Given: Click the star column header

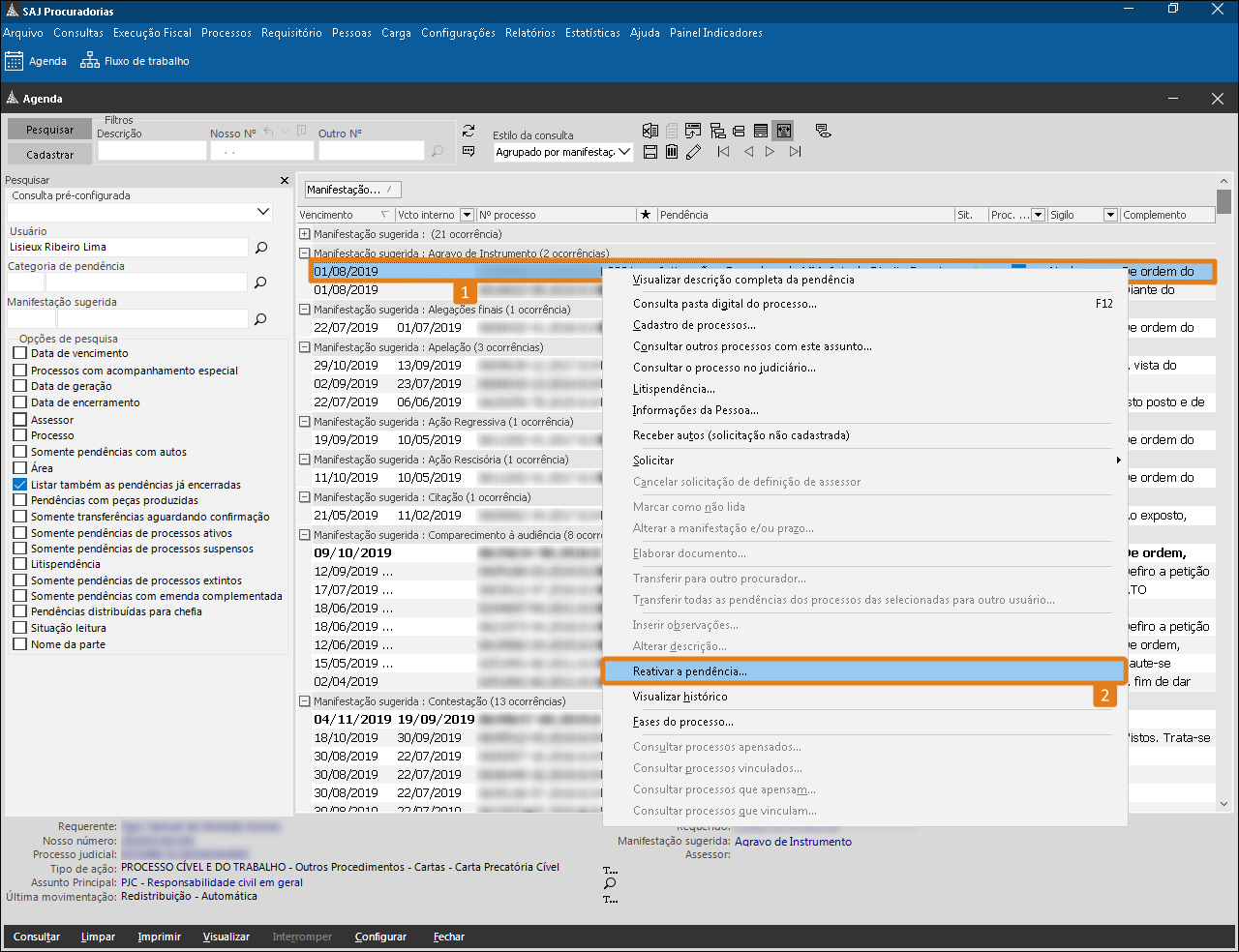Looking at the screenshot, I should tap(646, 215).
